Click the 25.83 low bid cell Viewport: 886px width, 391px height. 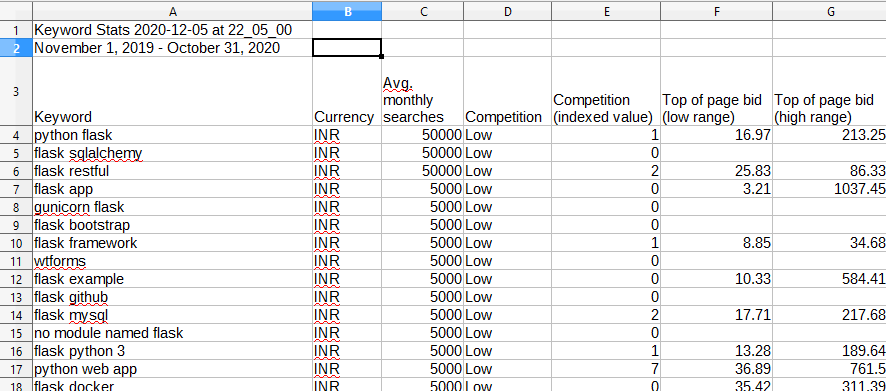click(716, 171)
